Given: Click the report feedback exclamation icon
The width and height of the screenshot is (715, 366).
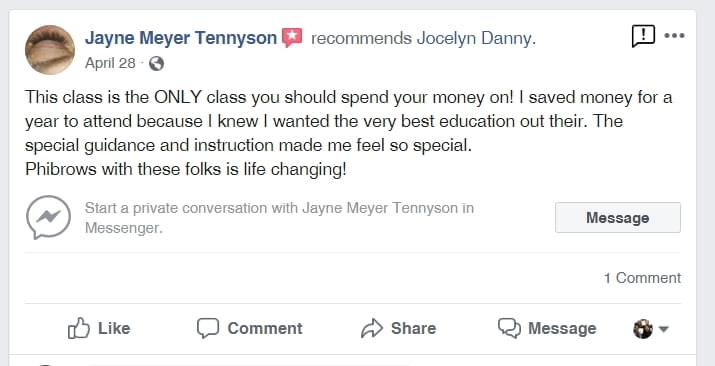Looking at the screenshot, I should [x=643, y=36].
